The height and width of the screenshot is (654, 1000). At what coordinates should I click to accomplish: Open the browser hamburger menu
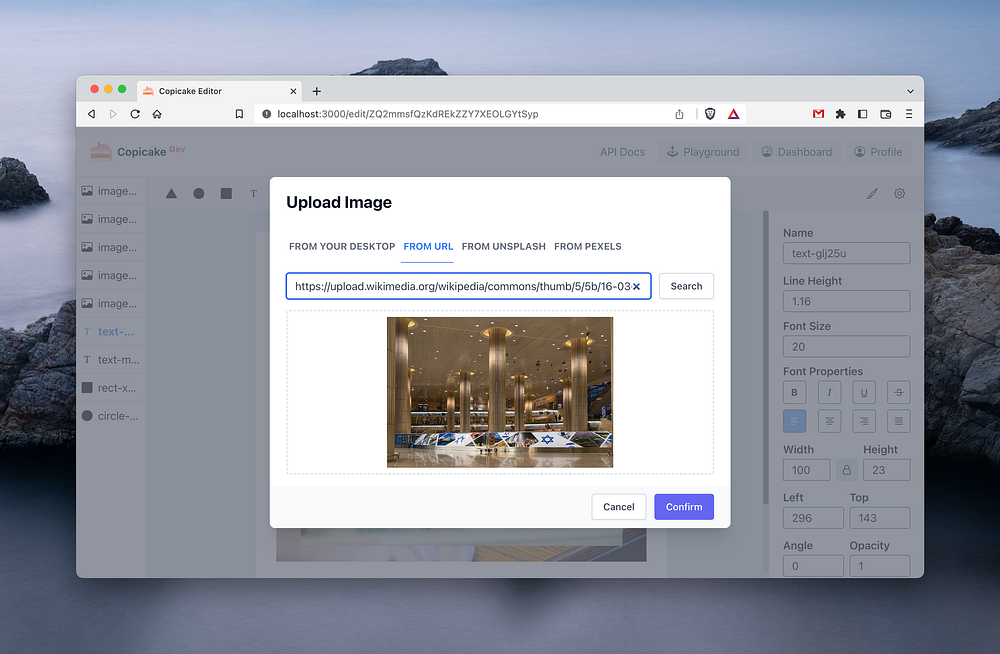click(x=909, y=114)
